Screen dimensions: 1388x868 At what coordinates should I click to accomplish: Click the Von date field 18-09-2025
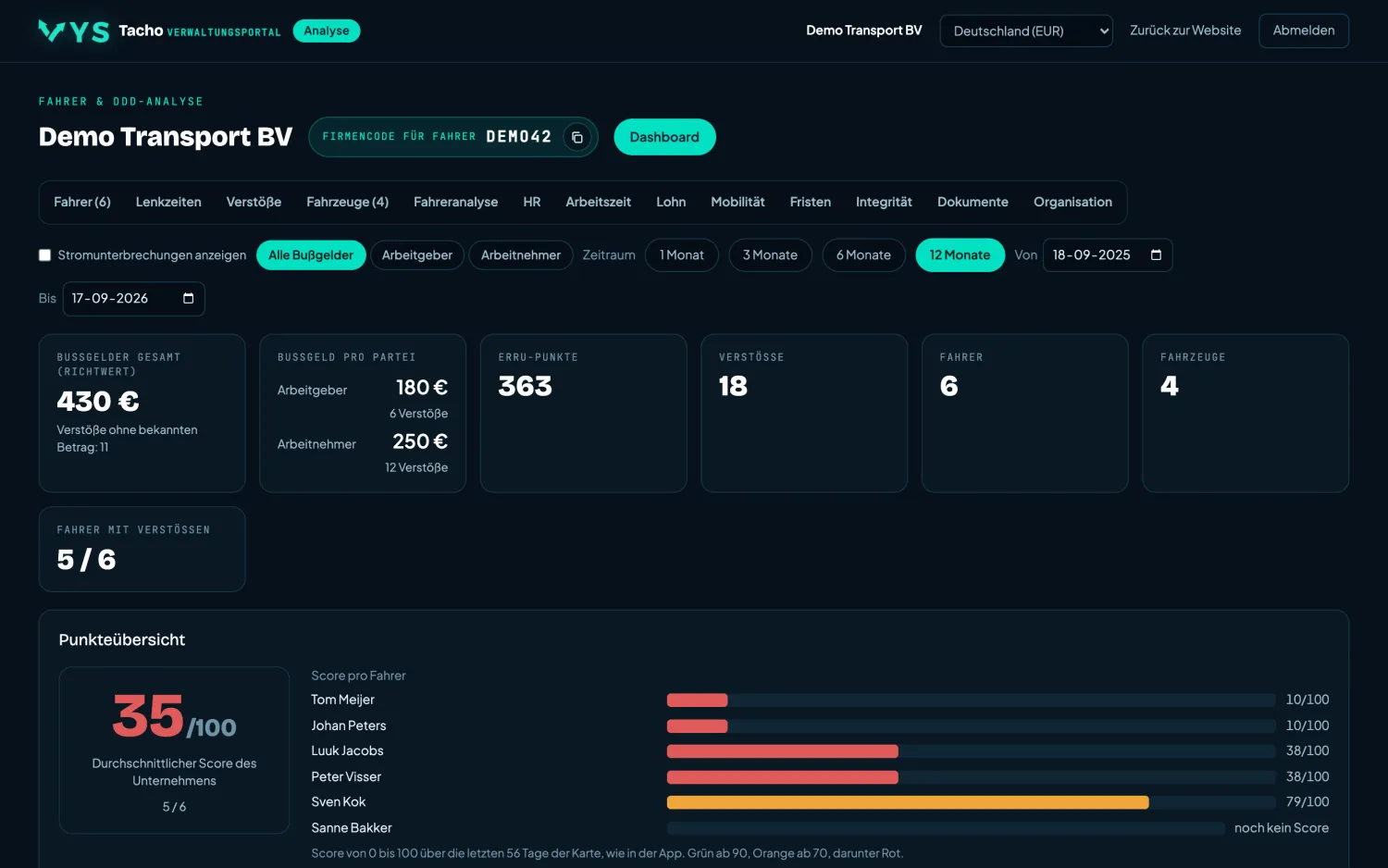pos(1108,255)
